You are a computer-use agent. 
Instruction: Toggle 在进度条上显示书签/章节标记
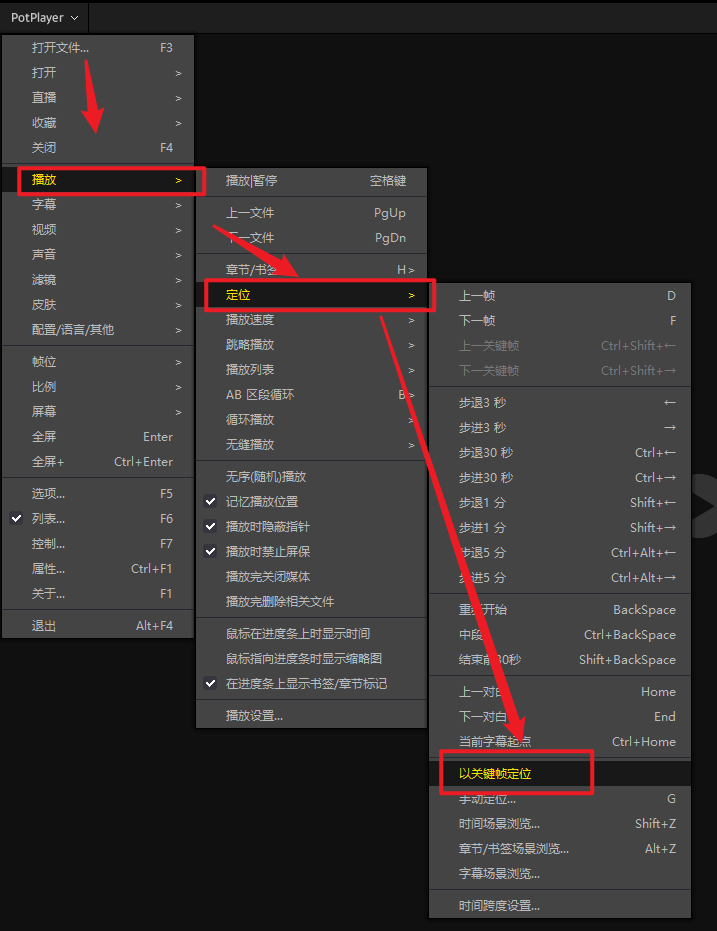coord(305,684)
